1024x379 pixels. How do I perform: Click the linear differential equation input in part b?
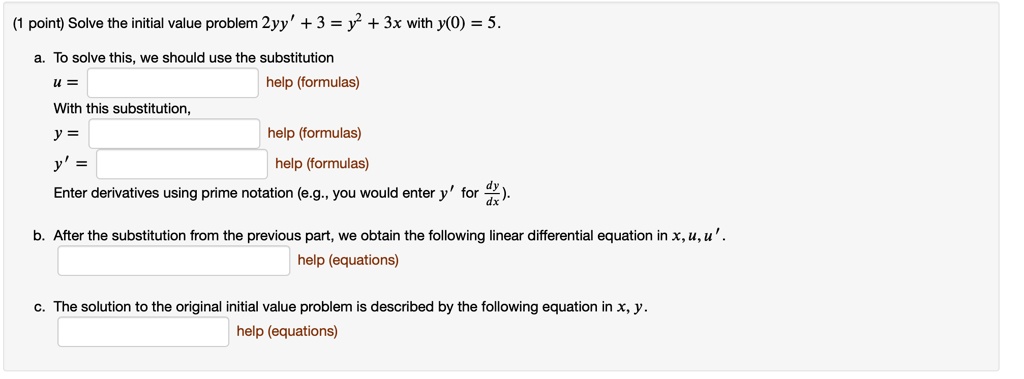(x=174, y=260)
